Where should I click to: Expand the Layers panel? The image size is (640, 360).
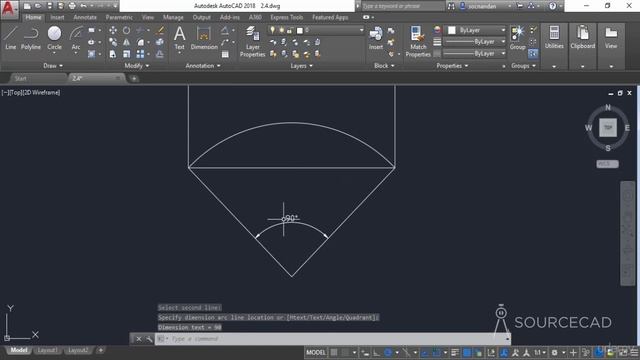click(x=301, y=66)
